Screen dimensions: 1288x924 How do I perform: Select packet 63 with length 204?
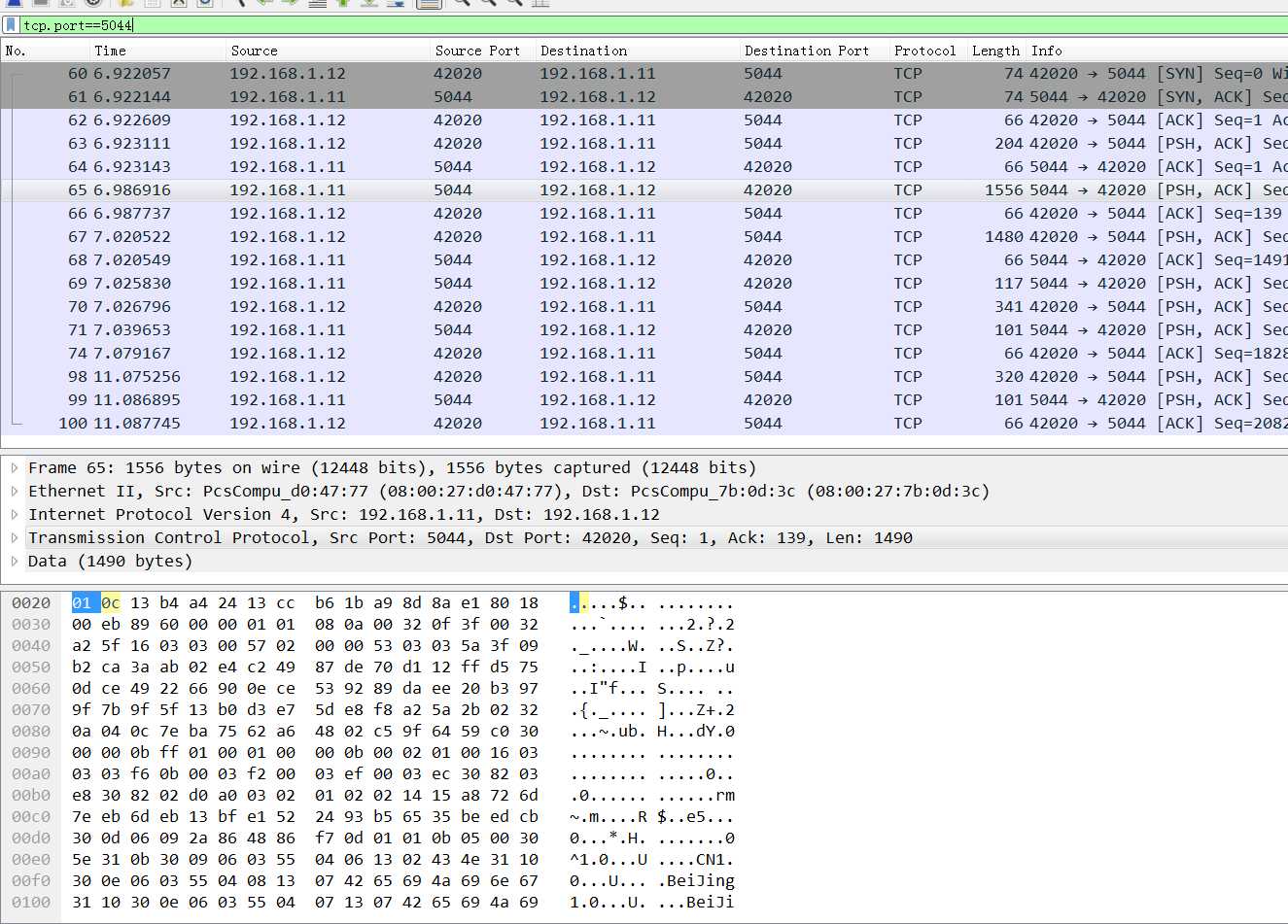coord(644,144)
